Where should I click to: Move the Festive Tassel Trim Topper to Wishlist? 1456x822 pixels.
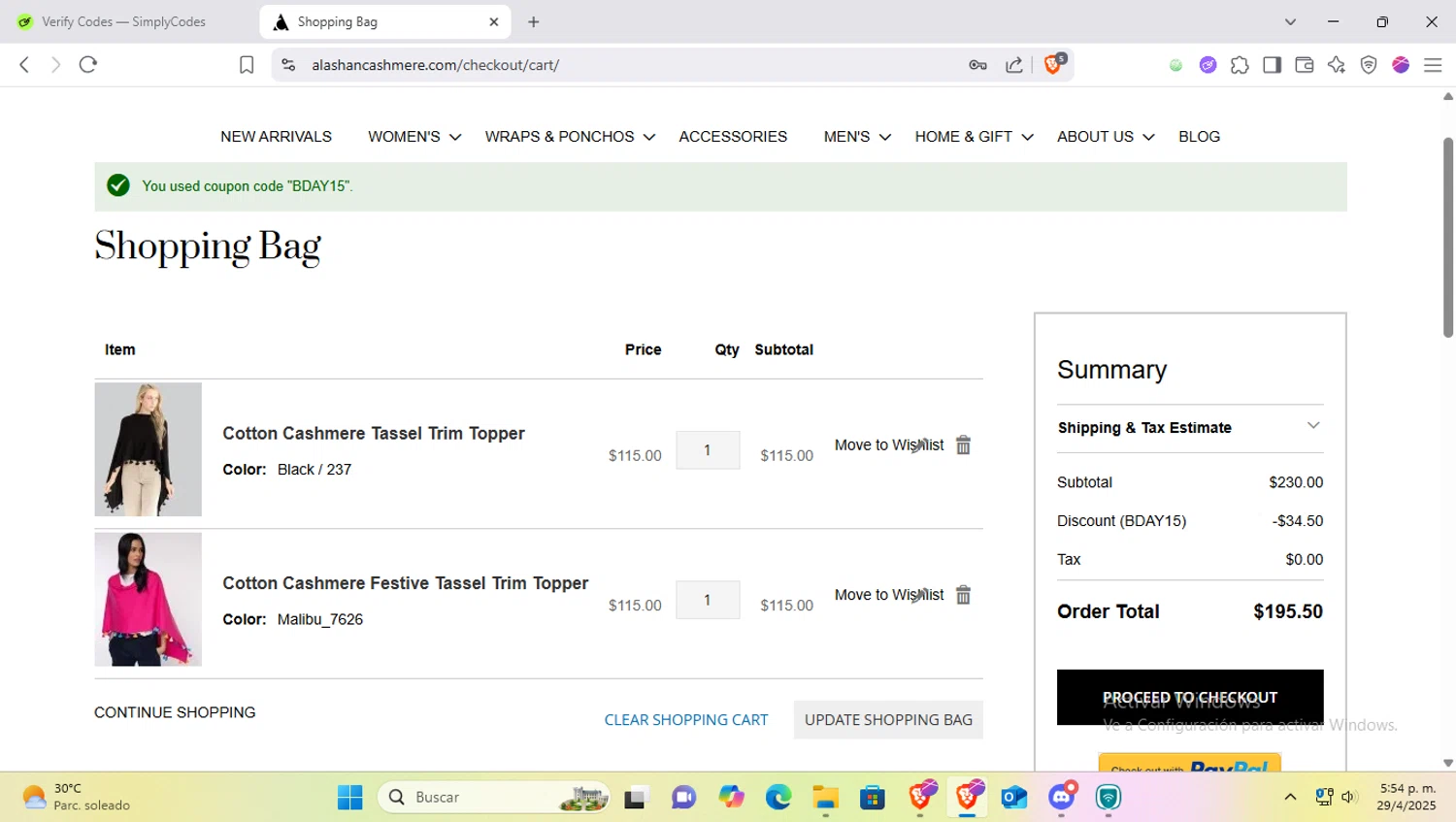(889, 595)
